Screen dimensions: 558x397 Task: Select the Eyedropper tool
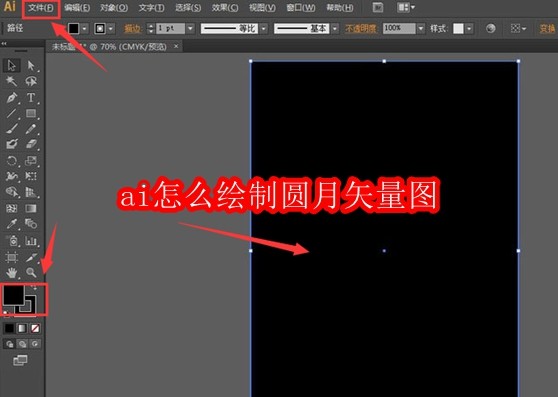click(x=12, y=224)
